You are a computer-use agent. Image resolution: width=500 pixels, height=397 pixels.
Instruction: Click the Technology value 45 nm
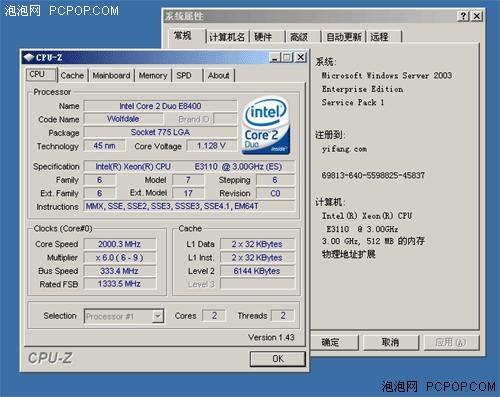tap(104, 146)
